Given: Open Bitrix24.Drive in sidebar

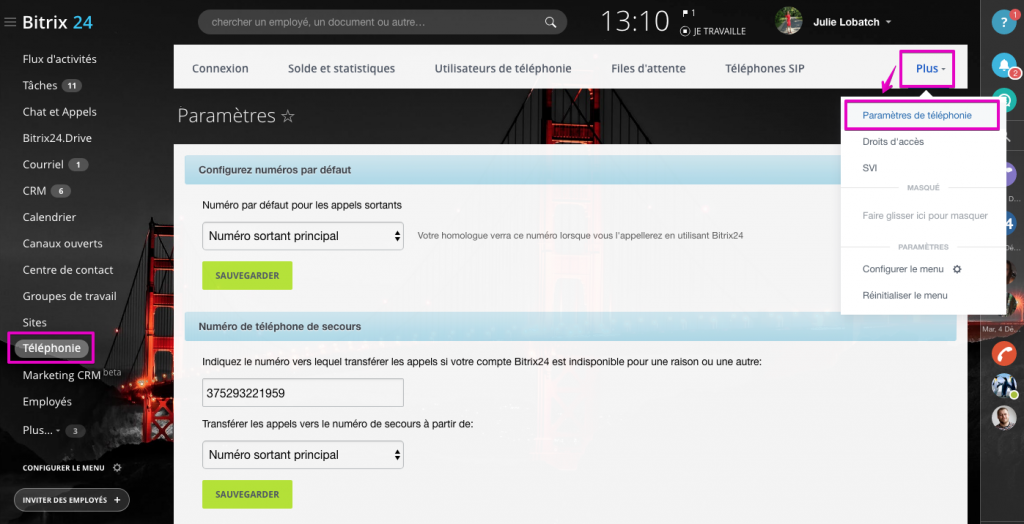Looking at the screenshot, I should [56, 138].
